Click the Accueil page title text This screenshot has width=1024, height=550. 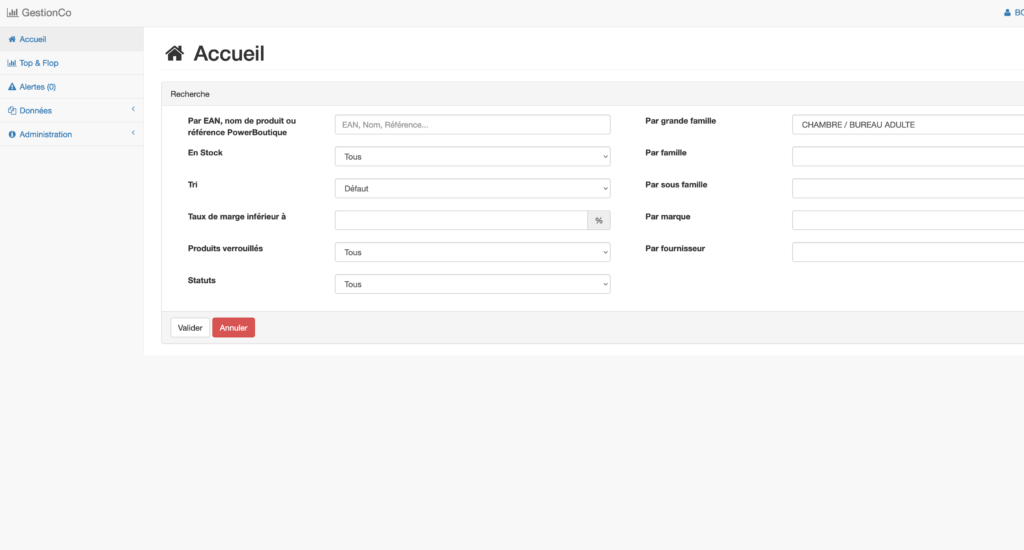(229, 54)
